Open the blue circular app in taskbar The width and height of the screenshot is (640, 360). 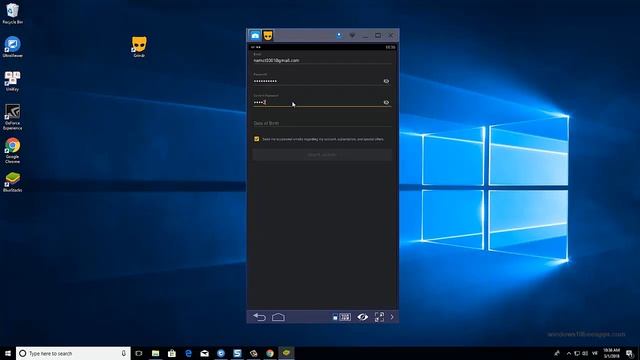click(x=221, y=353)
